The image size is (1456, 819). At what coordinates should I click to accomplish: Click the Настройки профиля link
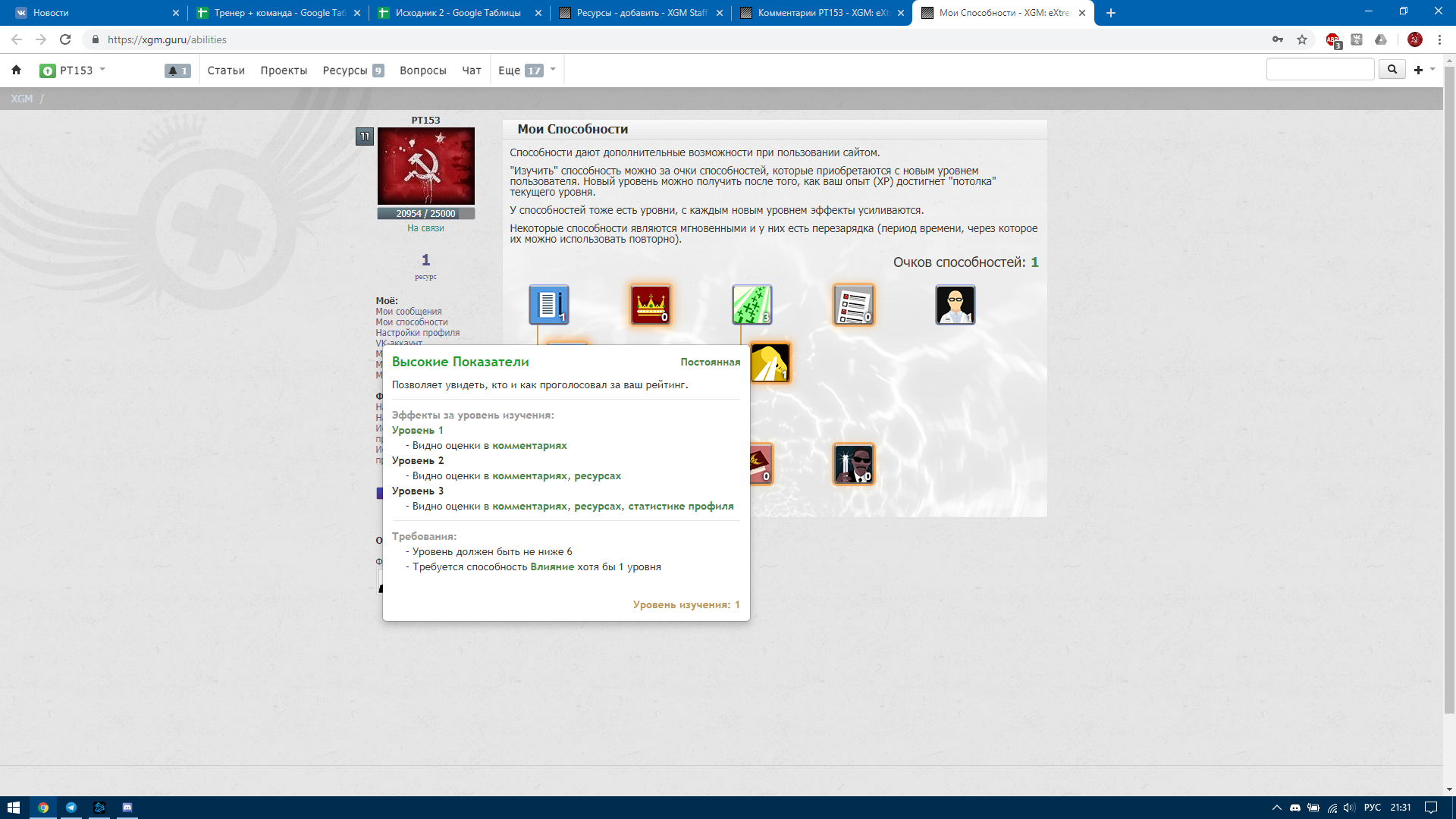coord(417,333)
